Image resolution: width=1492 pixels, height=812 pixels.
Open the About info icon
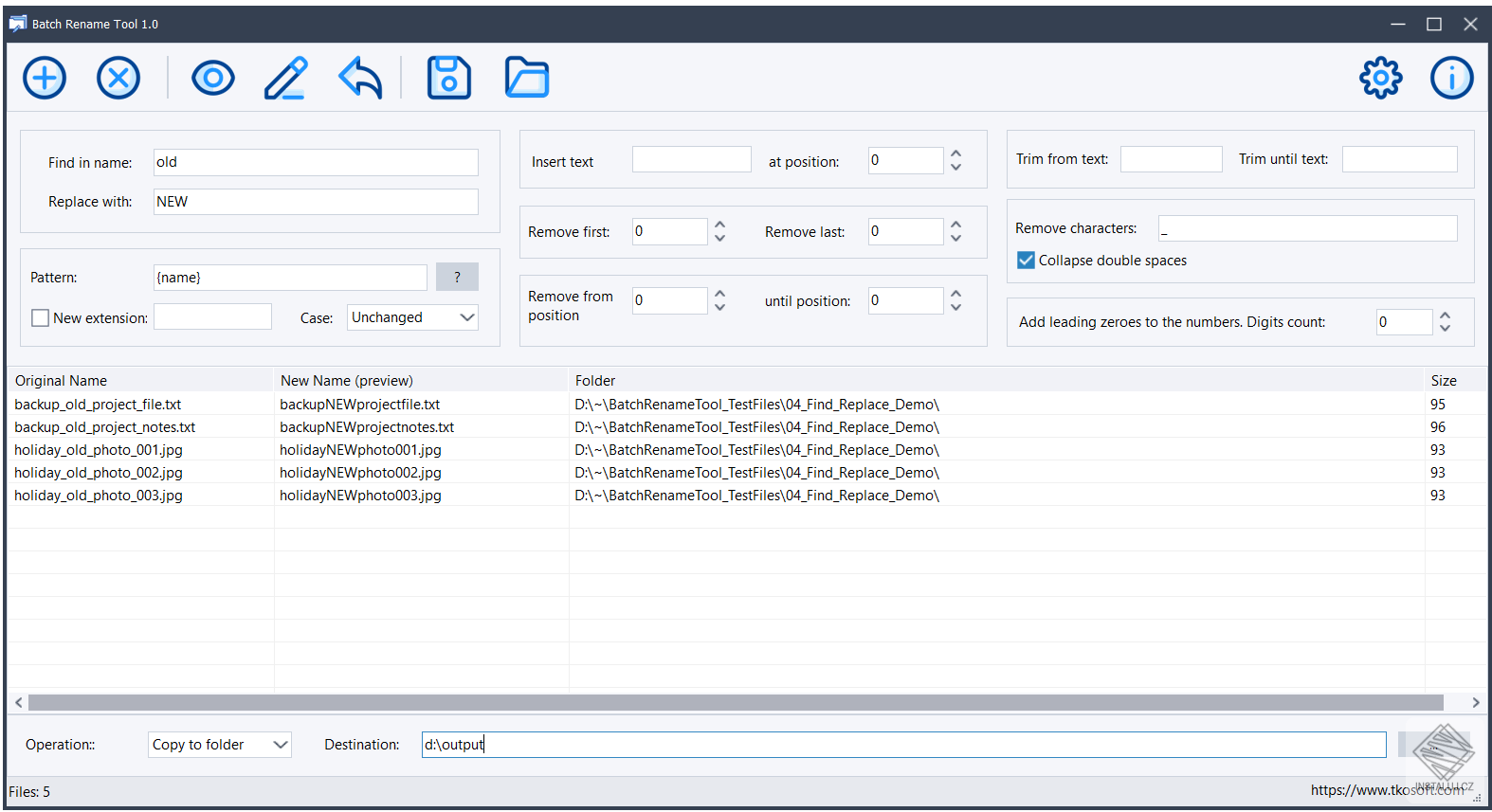point(1452,78)
